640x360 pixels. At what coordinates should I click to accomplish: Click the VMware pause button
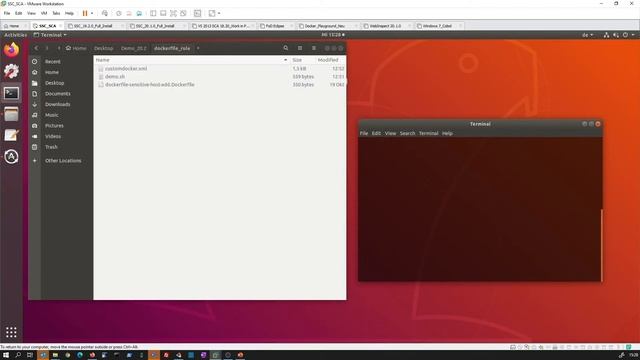tap(85, 13)
